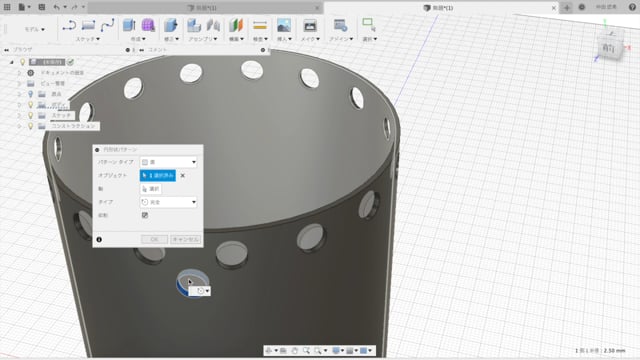This screenshot has height=360, width=640.
Task: Click the Assemble new component icon
Action: coord(194,25)
